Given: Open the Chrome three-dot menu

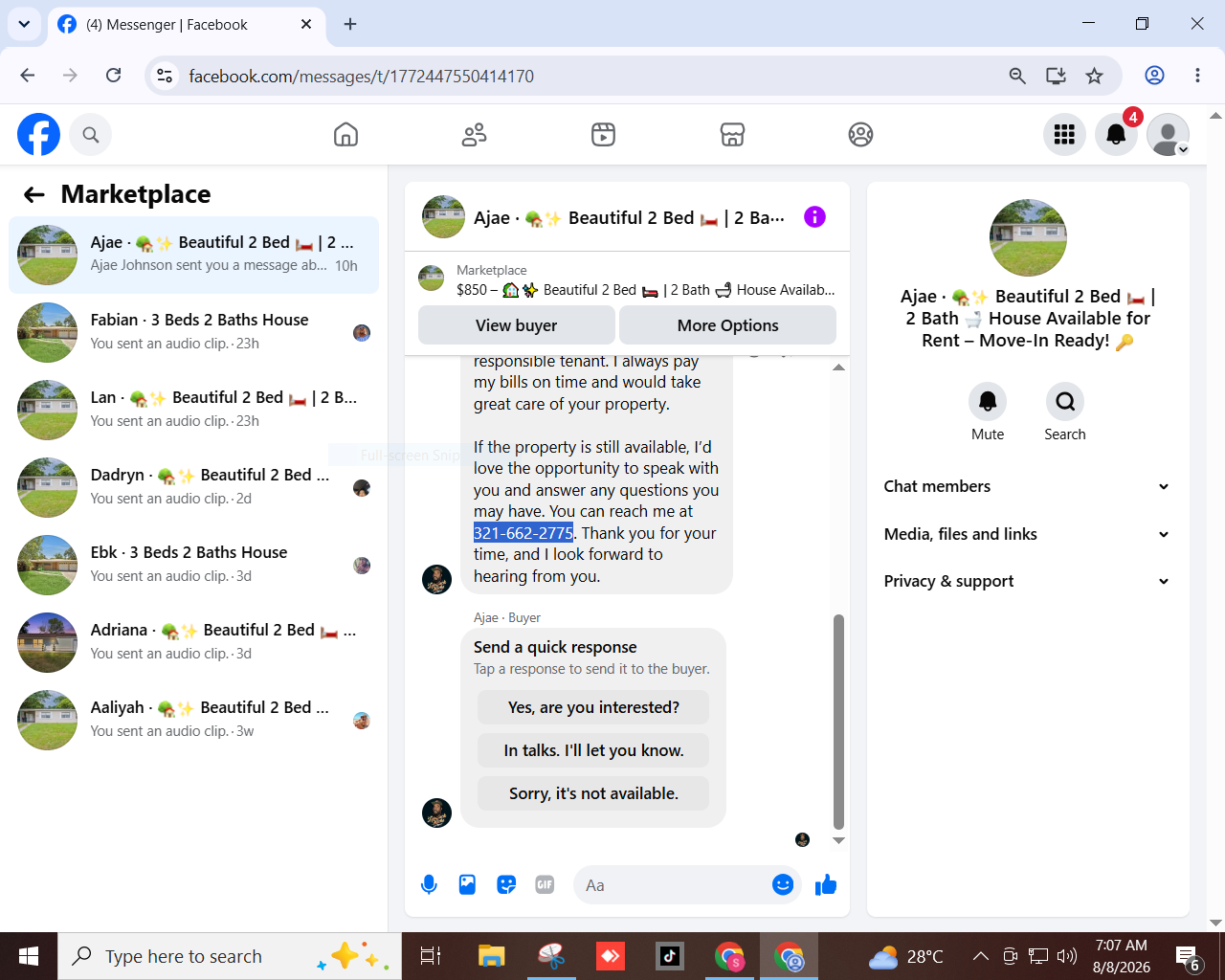Looking at the screenshot, I should click(x=1197, y=76).
